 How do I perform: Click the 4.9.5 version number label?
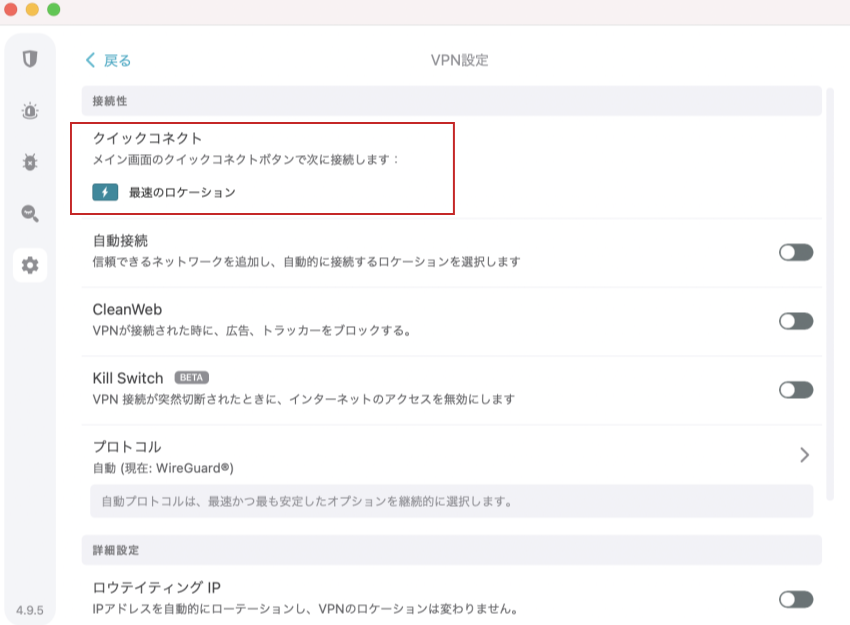pyautogui.click(x=30, y=610)
